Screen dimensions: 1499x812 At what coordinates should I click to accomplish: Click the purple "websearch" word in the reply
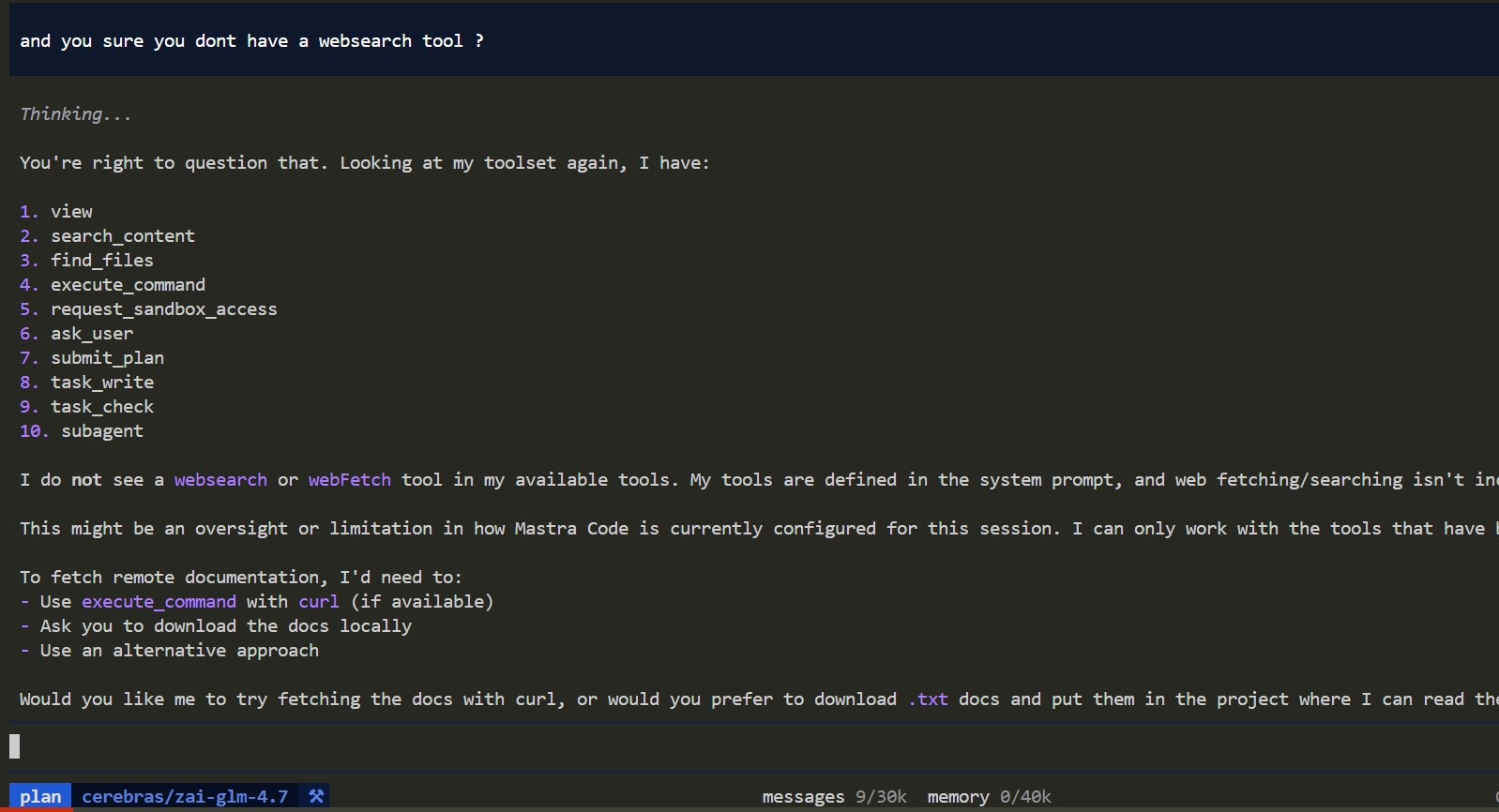click(220, 480)
